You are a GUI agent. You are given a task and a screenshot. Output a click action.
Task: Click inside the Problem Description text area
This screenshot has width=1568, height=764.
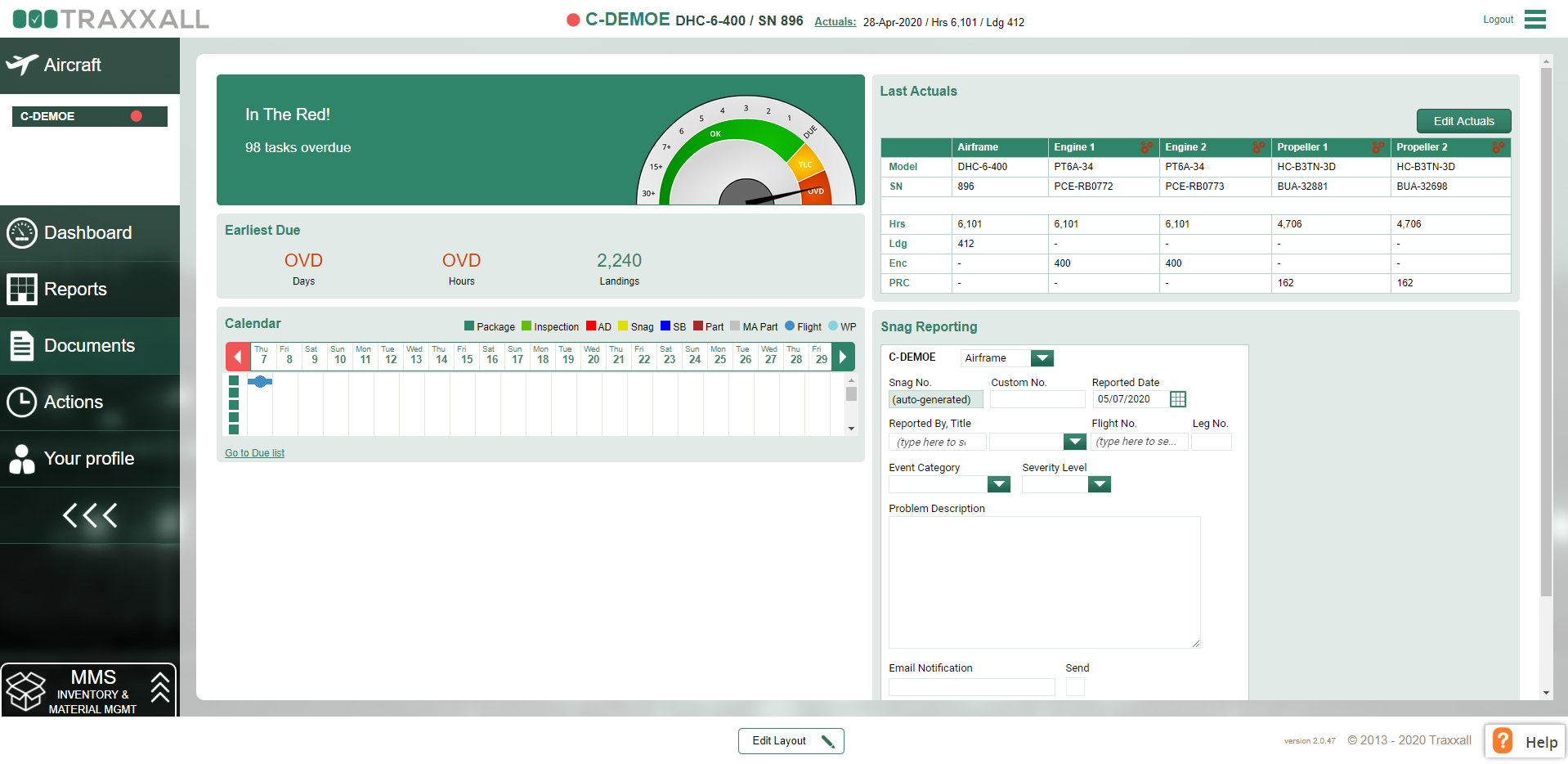point(1045,582)
